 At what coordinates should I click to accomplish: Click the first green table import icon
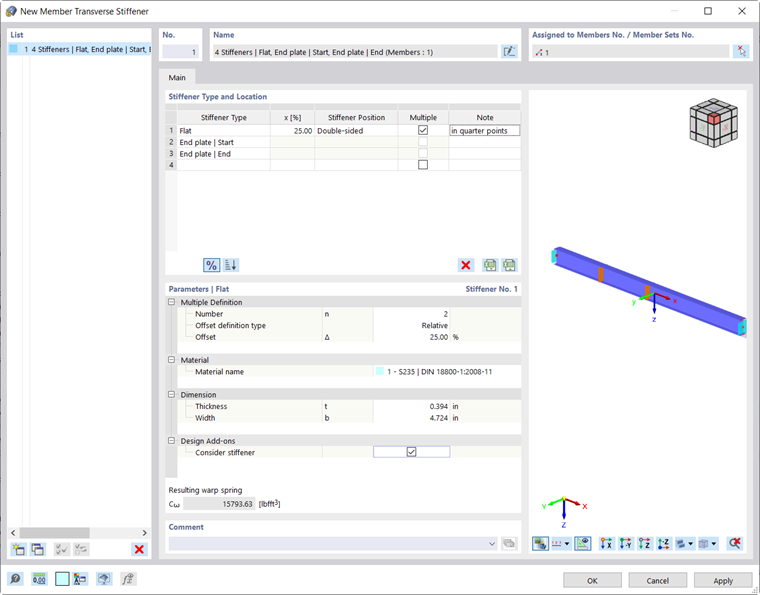point(490,265)
